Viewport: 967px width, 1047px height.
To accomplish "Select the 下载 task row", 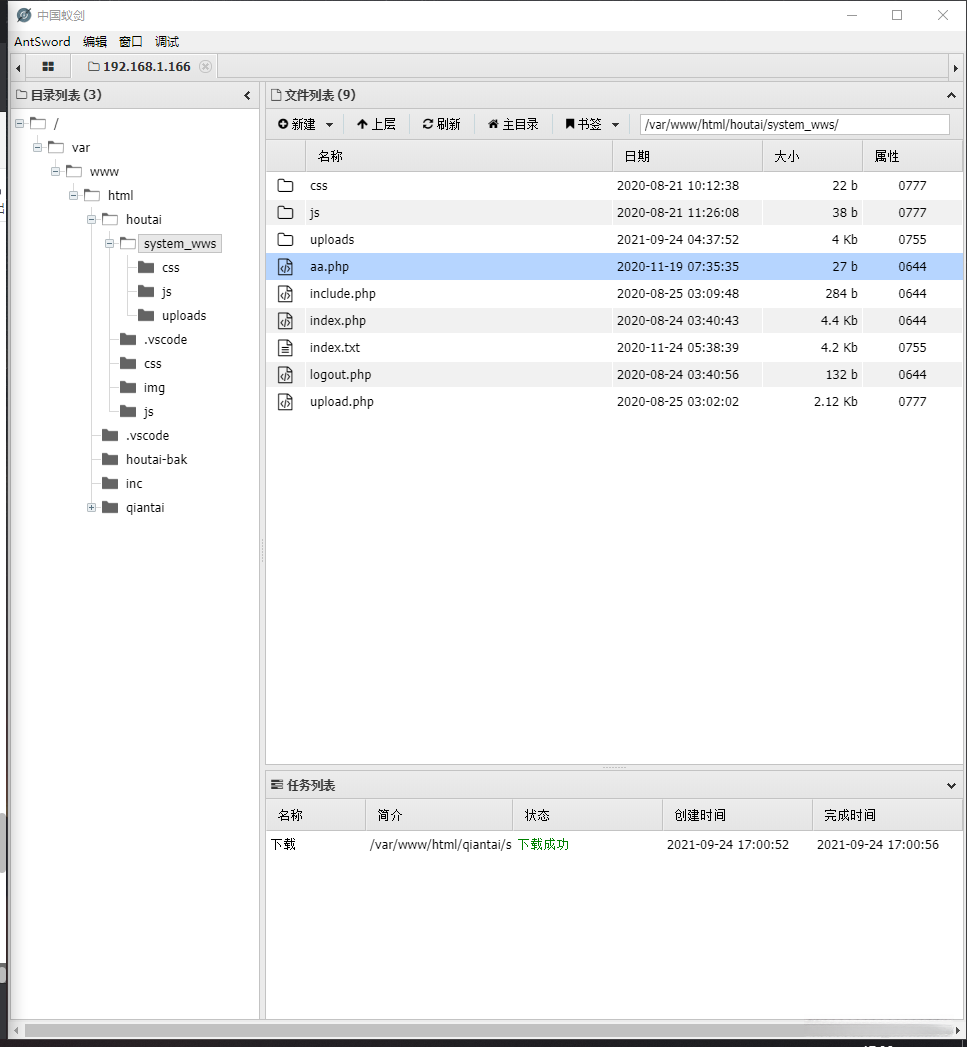I will coord(614,845).
